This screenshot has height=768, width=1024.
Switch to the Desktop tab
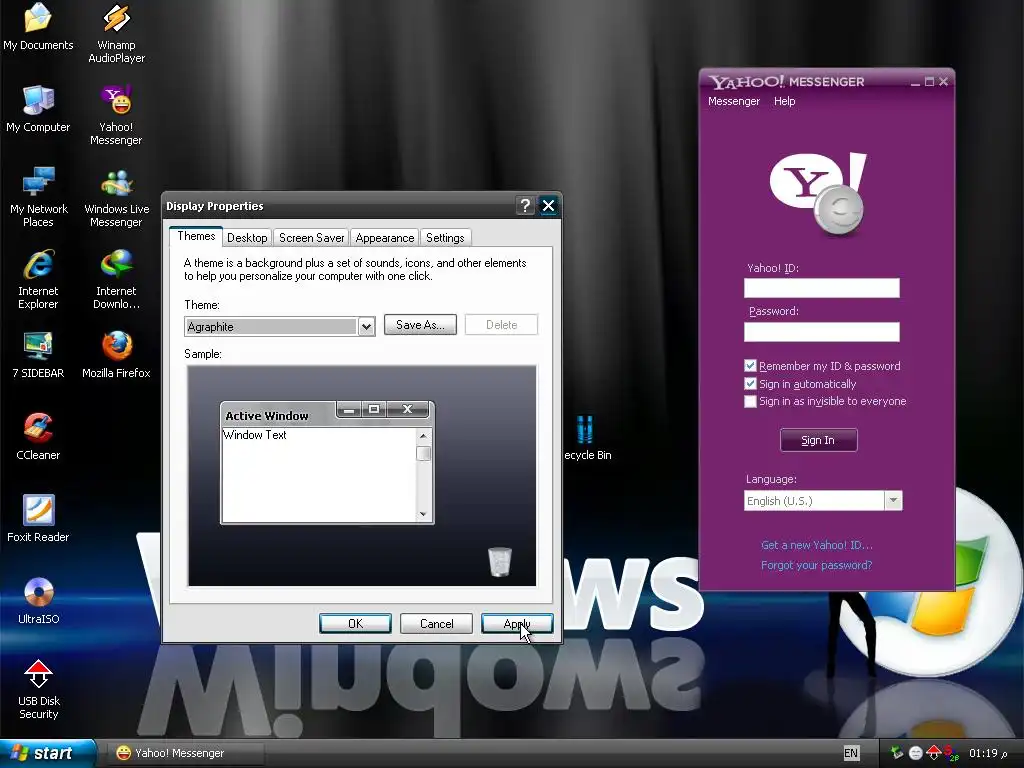(247, 238)
